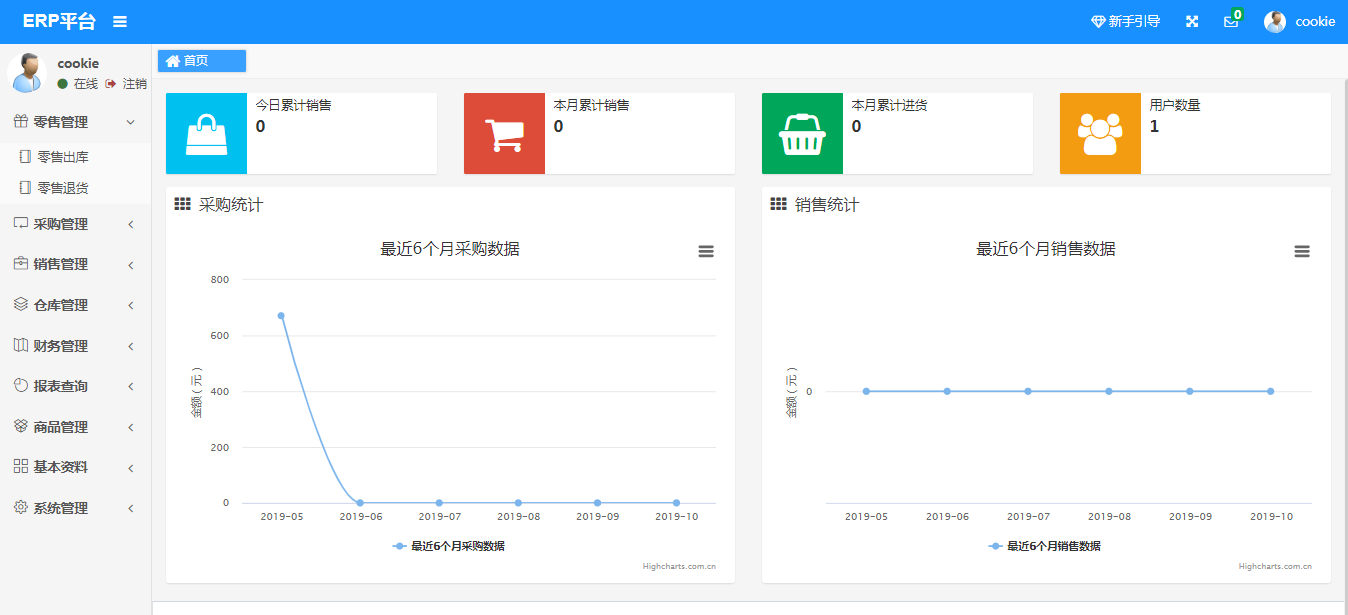Viewport: 1348px width, 615px height.
Task: Click the gift icon beside 零售管理
Action: [x=20, y=122]
